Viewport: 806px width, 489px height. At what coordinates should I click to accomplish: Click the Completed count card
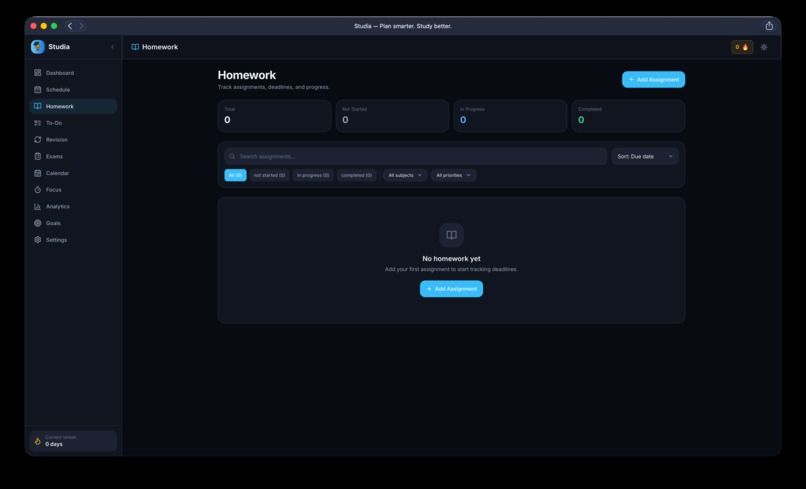(x=628, y=116)
